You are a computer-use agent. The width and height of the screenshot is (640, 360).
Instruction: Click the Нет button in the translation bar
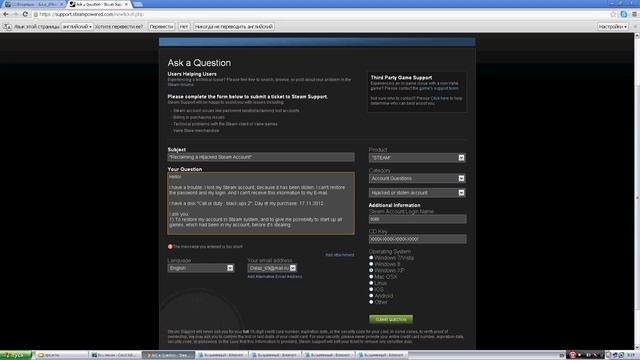(184, 27)
